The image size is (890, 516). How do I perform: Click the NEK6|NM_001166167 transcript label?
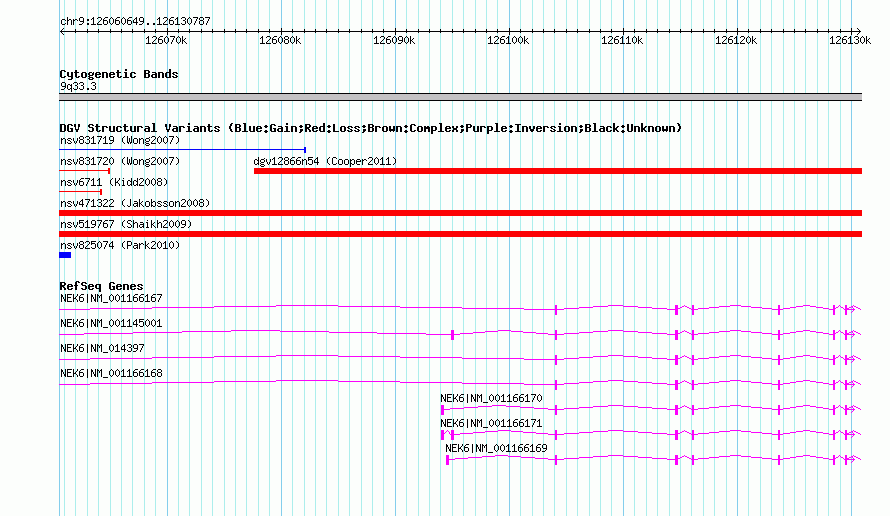pos(111,298)
